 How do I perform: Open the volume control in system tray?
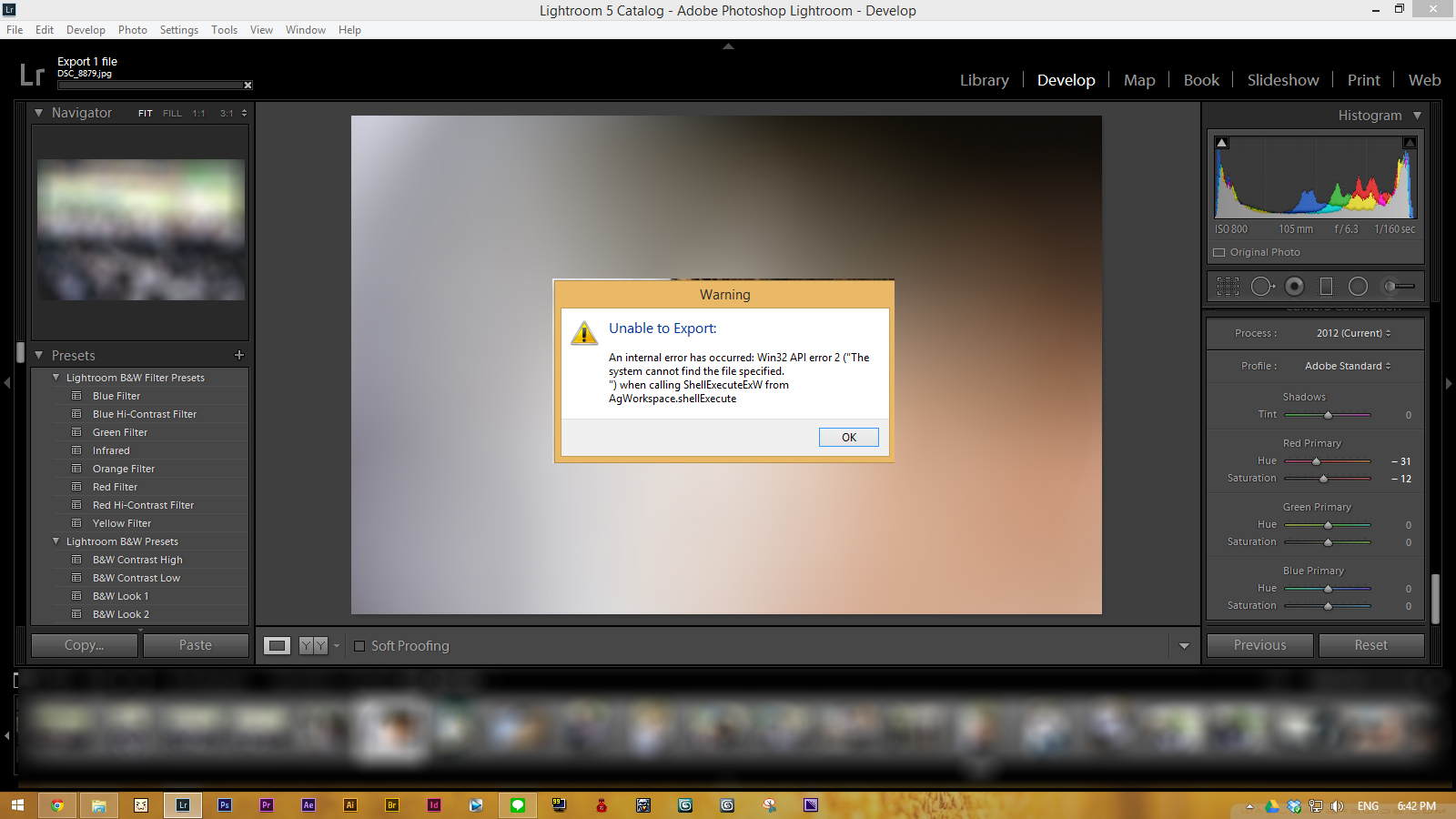coord(1337,806)
